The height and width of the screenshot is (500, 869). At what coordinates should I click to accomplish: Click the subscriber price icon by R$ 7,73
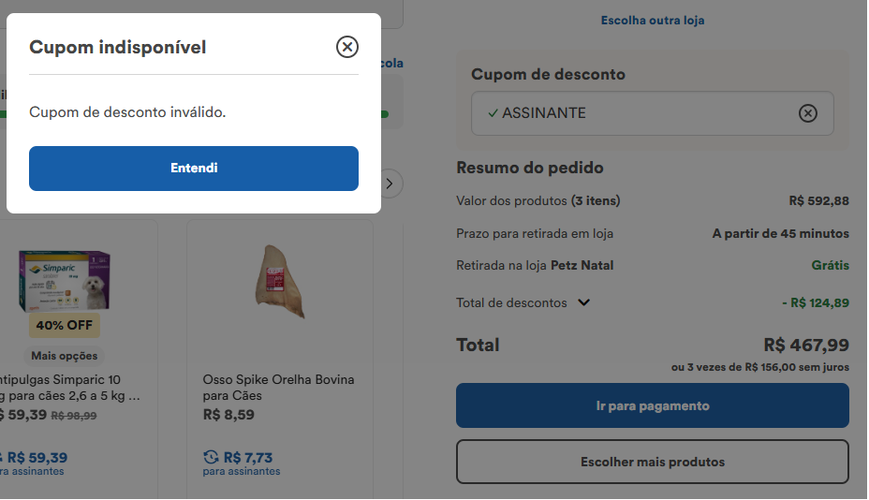[210, 457]
